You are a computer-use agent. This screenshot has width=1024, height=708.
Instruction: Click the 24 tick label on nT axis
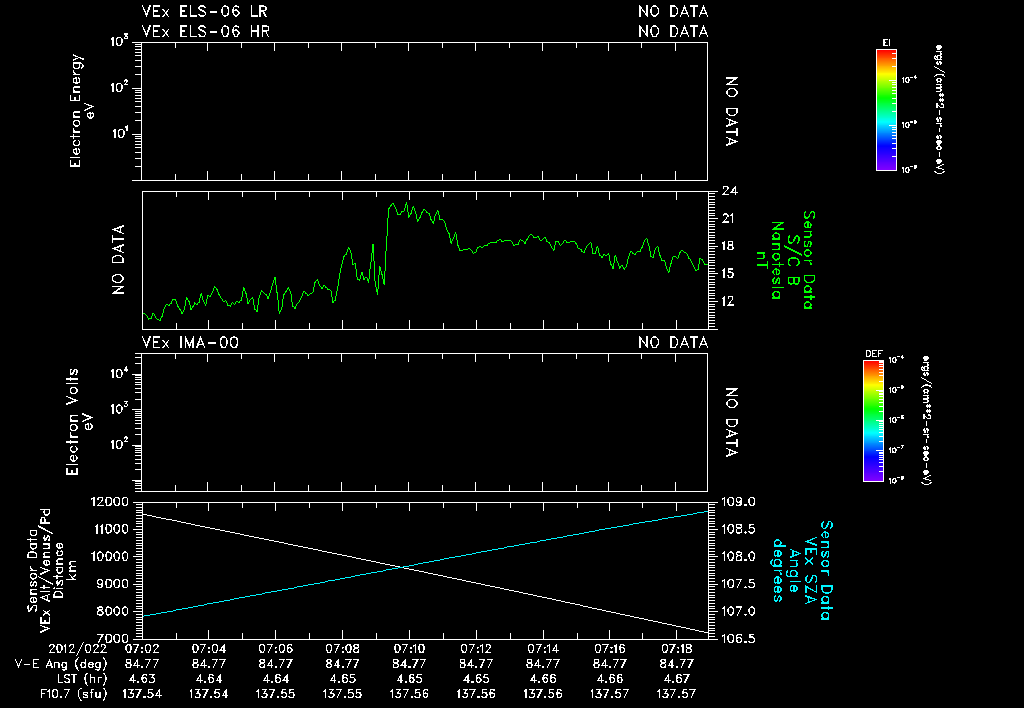[729, 191]
